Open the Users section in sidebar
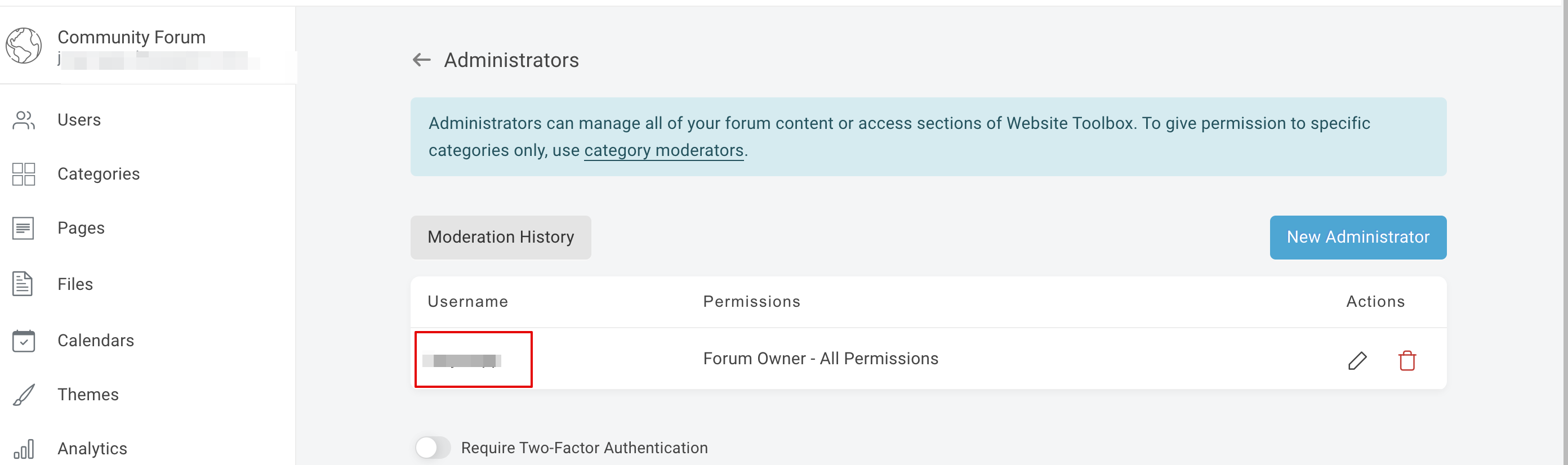The width and height of the screenshot is (1568, 465). pyautogui.click(x=78, y=120)
